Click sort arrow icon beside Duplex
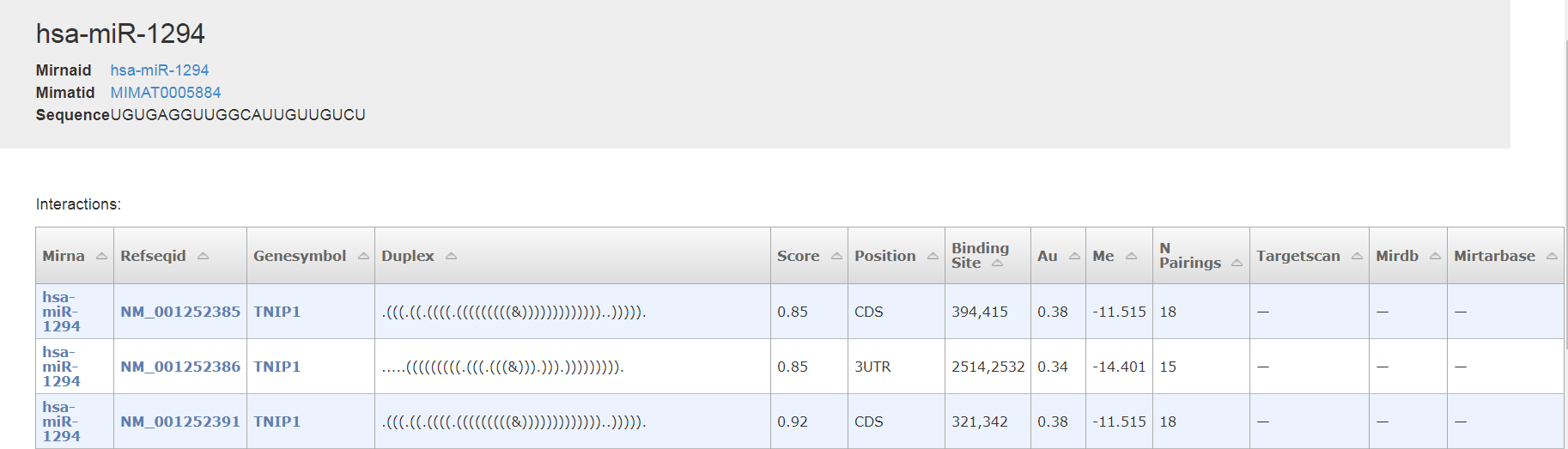Screen dimensions: 1568x449 [x=451, y=256]
